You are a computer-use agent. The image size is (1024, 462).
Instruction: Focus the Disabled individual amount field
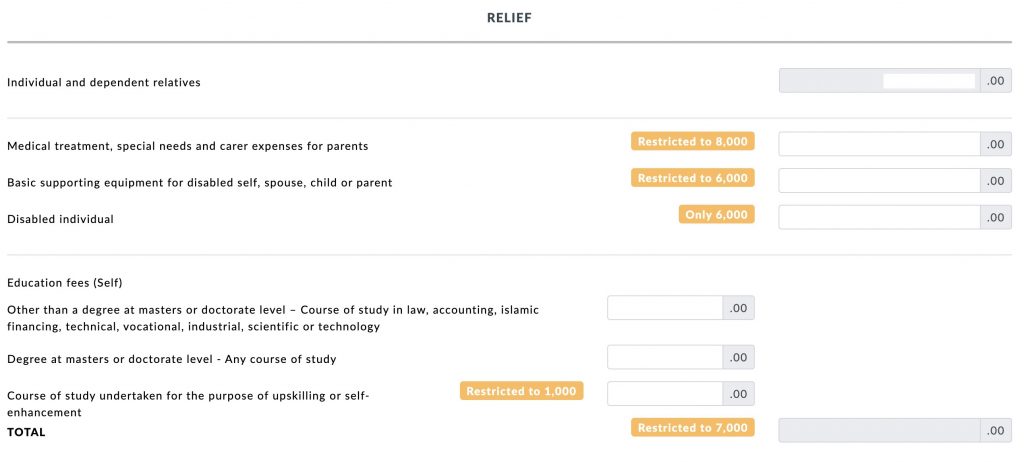880,217
